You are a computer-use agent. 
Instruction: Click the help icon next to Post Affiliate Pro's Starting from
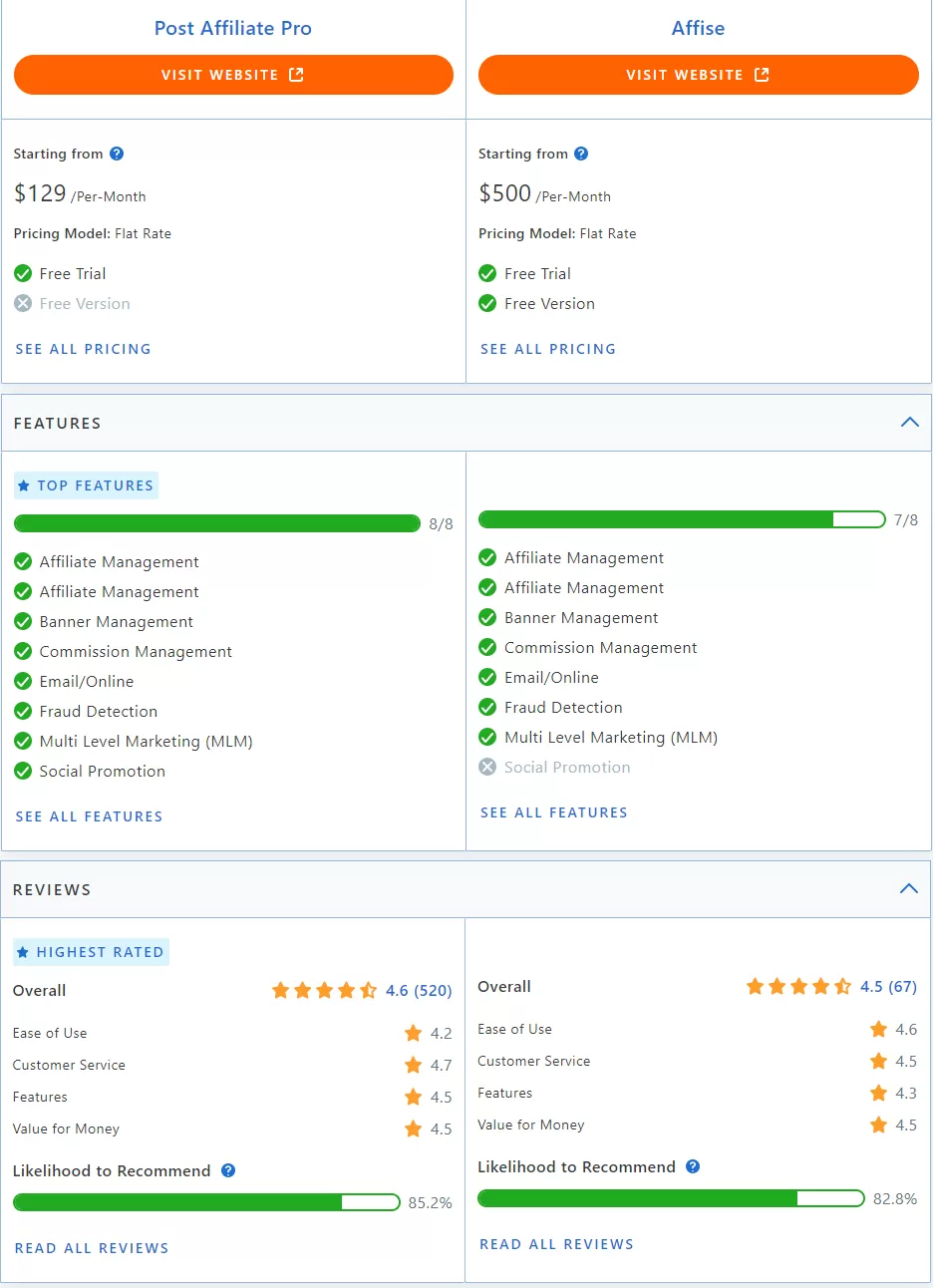pos(117,154)
